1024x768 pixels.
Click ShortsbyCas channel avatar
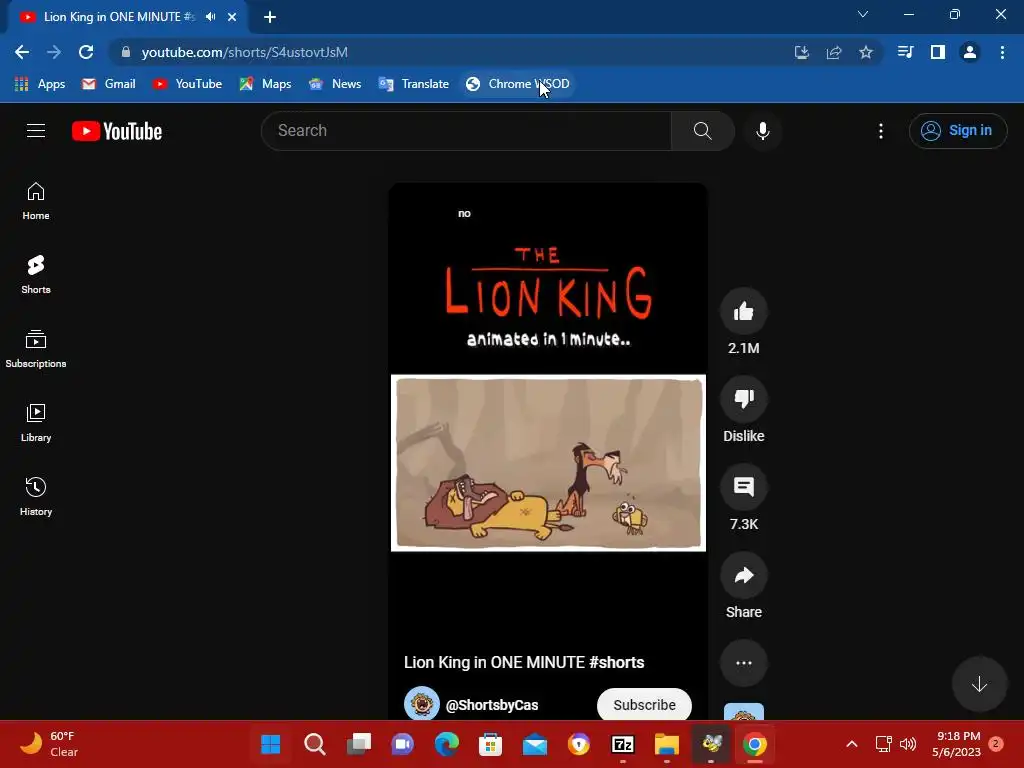click(x=421, y=703)
